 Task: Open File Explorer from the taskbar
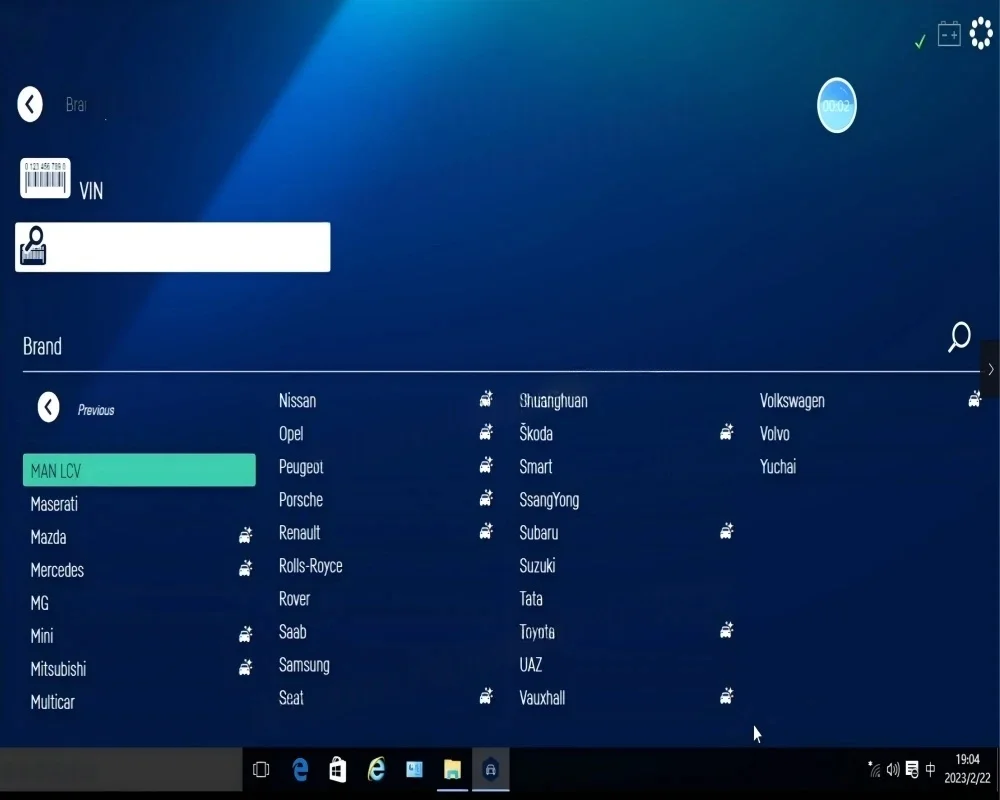(452, 769)
